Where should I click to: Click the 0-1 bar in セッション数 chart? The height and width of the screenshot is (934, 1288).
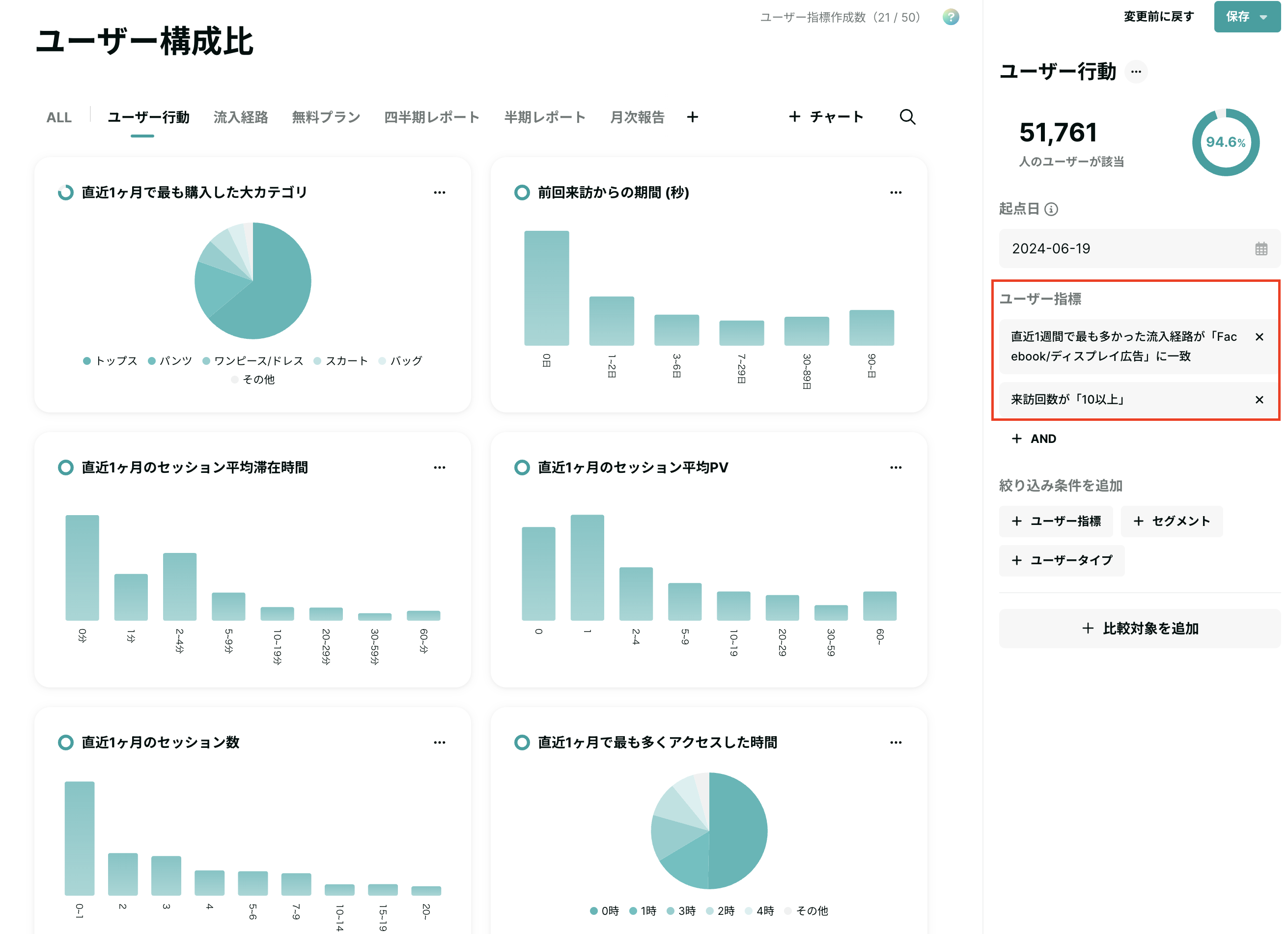[80, 839]
